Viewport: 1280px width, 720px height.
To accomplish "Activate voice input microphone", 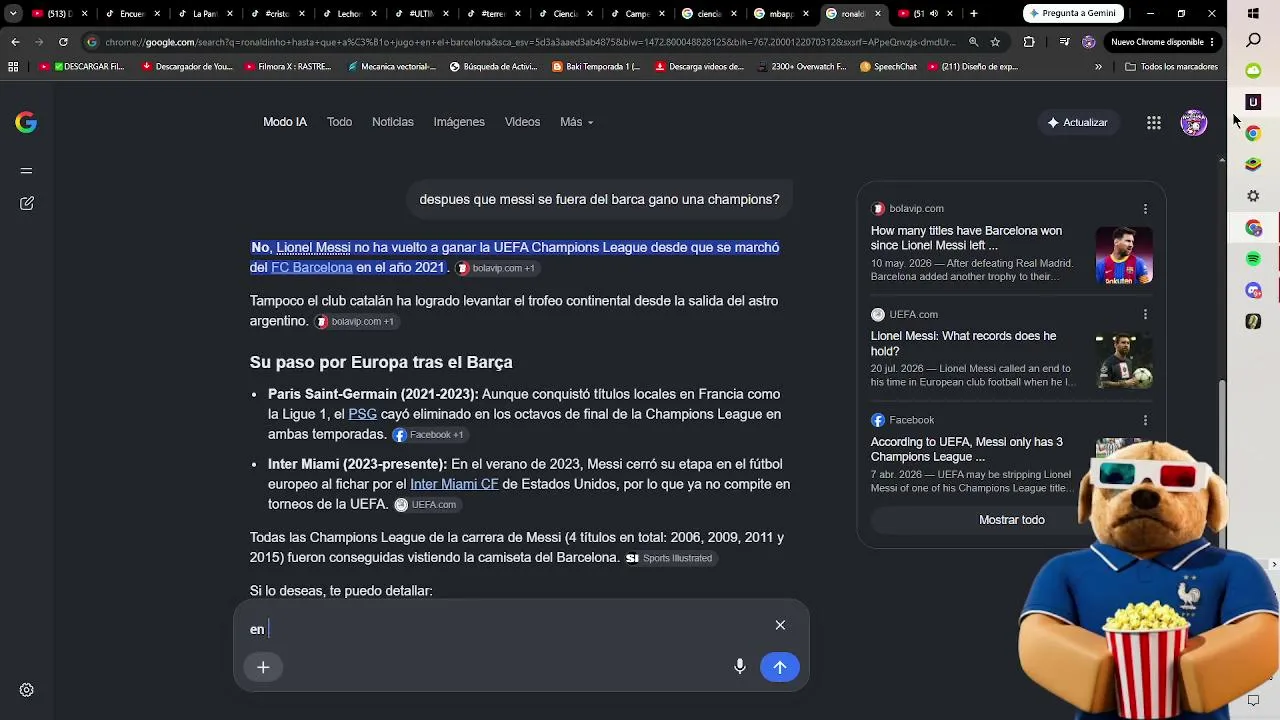I will pyautogui.click(x=740, y=667).
